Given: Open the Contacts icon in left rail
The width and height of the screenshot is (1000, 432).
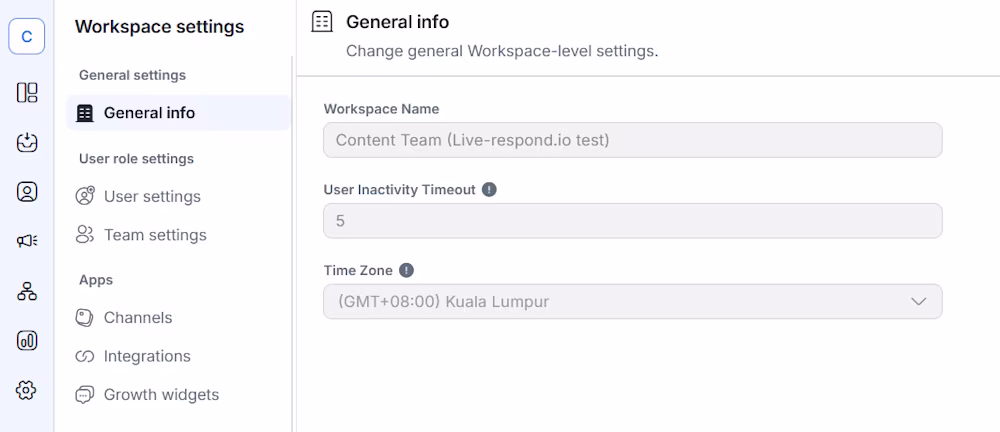Looking at the screenshot, I should [x=27, y=192].
